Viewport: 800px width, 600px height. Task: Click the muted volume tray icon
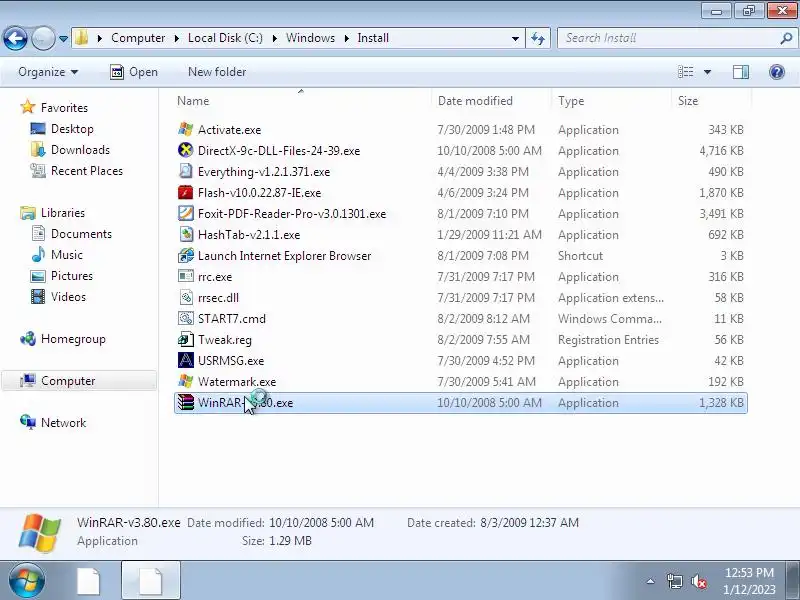[x=698, y=581]
